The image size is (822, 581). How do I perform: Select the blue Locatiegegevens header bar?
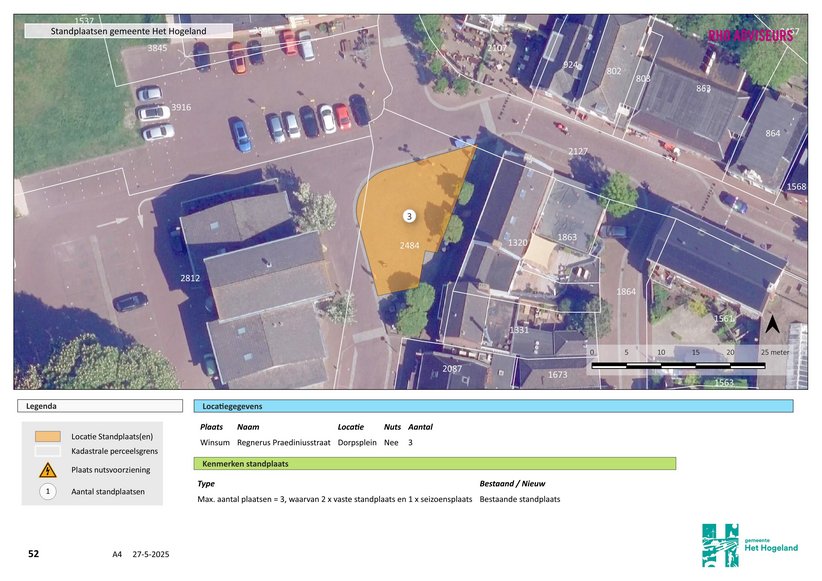pyautogui.click(x=493, y=406)
